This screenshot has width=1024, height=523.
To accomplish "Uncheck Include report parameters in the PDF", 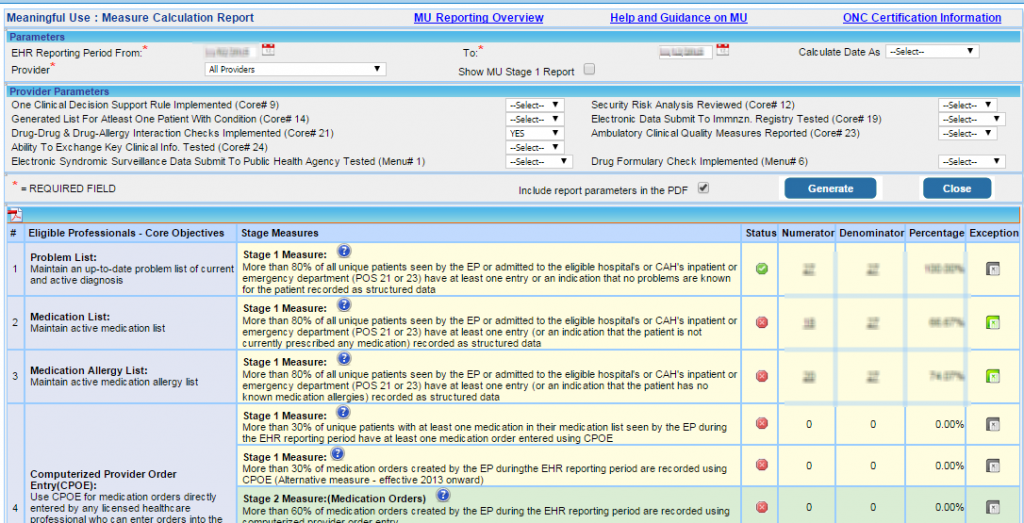I will (703, 187).
